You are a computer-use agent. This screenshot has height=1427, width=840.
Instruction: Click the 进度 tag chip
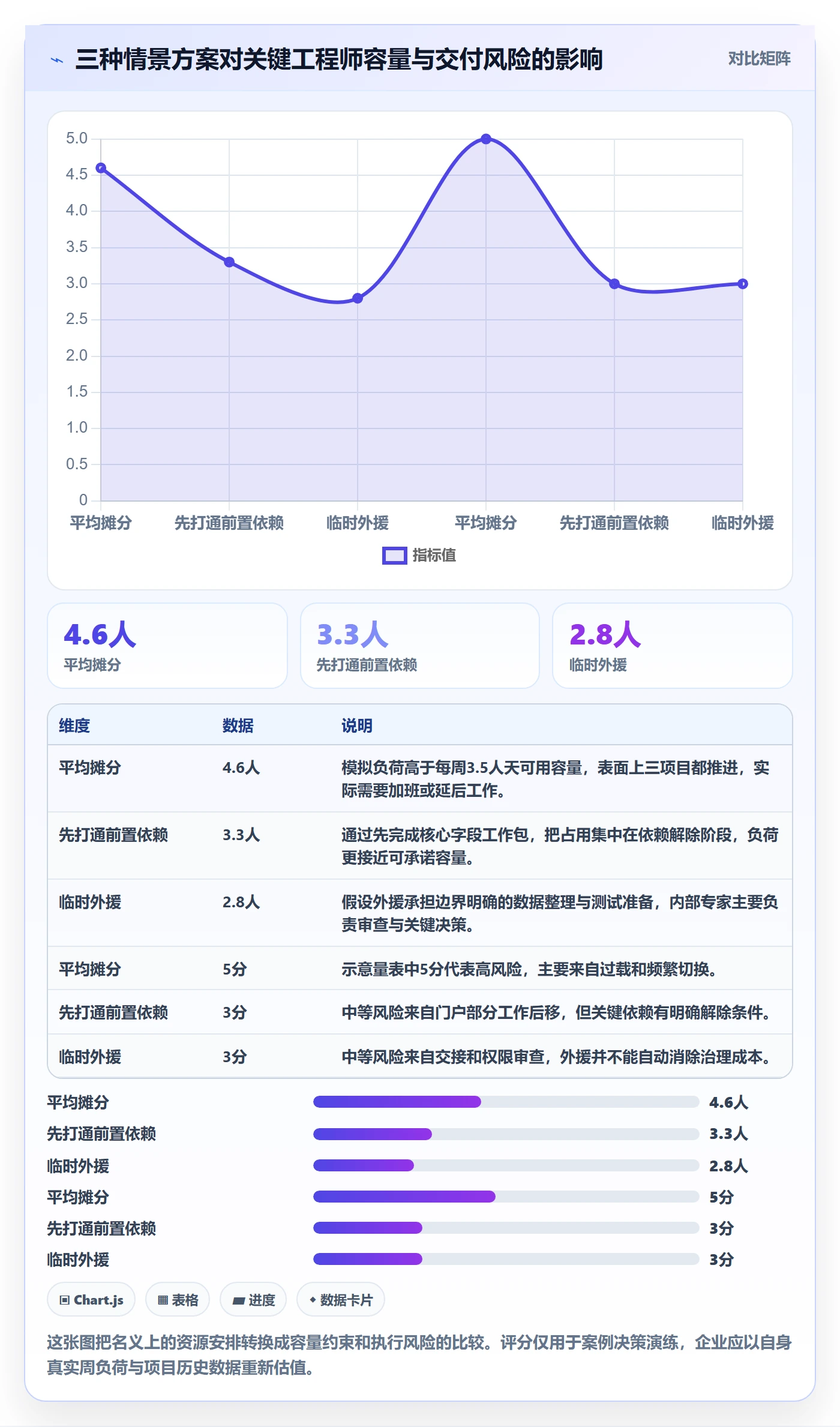253,1299
